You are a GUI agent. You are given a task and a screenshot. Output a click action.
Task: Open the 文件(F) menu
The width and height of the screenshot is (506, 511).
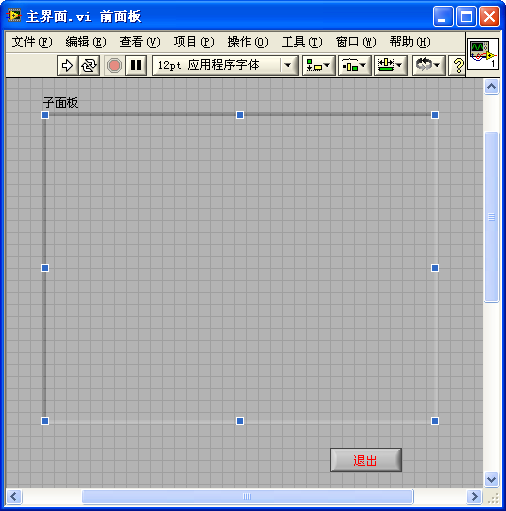[32, 42]
